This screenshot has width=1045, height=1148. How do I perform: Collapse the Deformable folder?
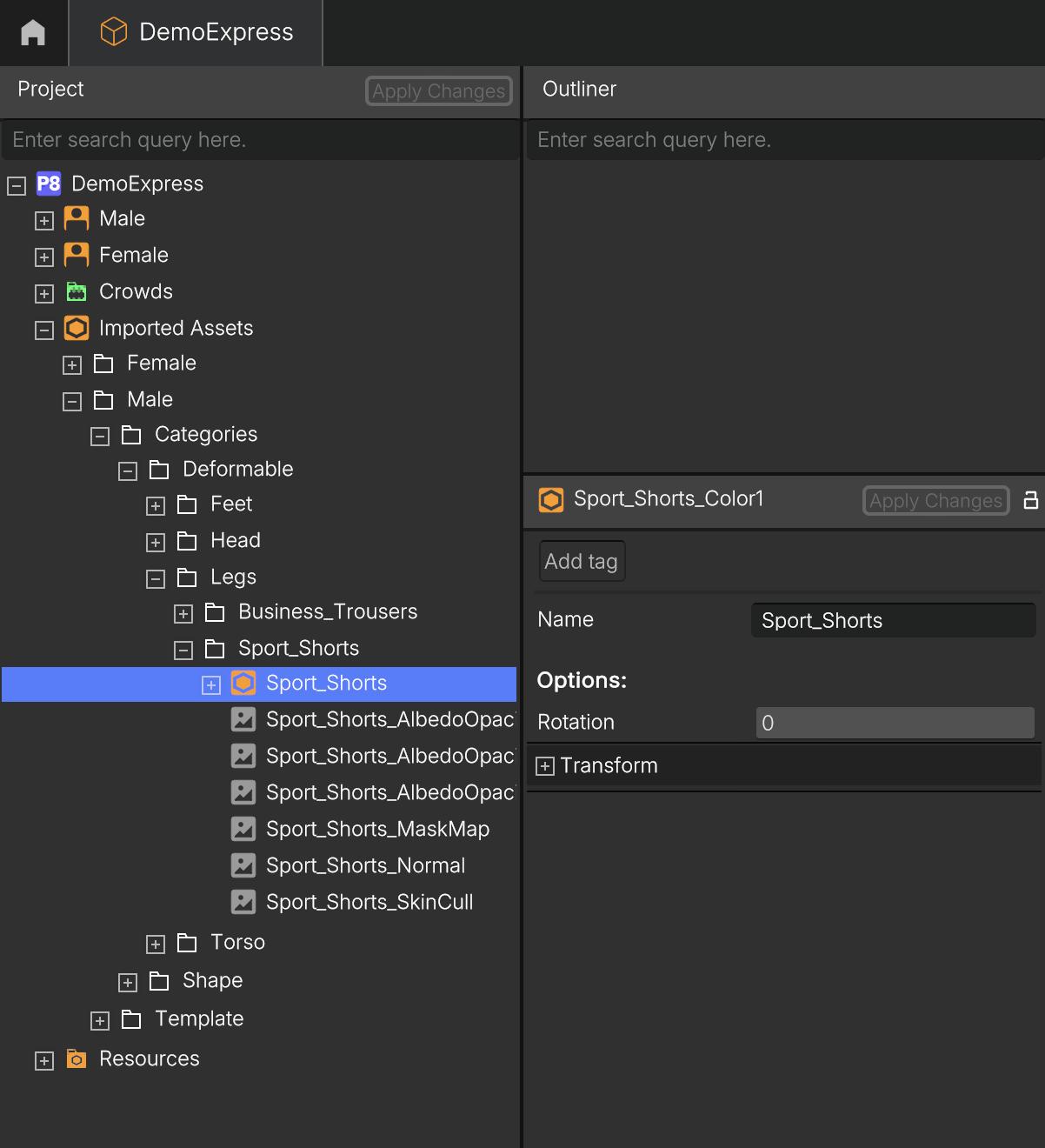[x=128, y=471]
